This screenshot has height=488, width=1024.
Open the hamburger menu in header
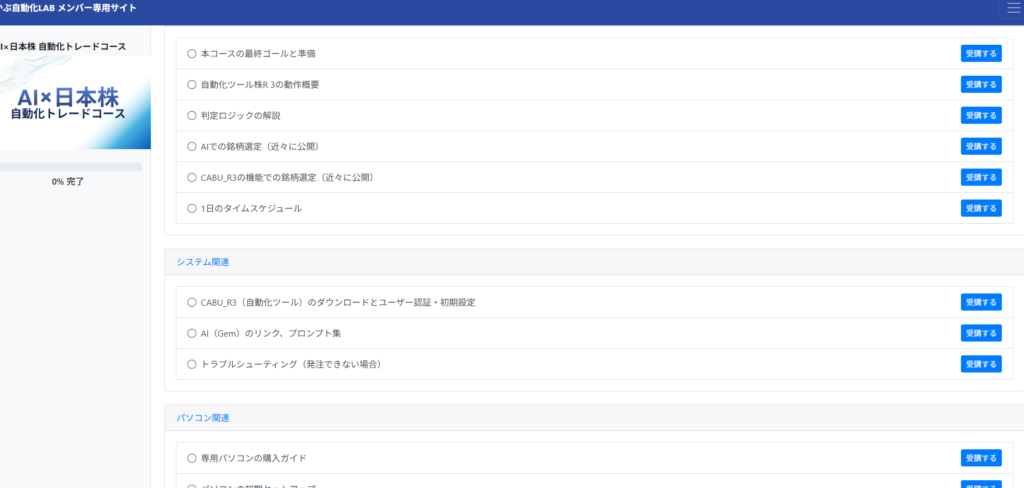1004,9
